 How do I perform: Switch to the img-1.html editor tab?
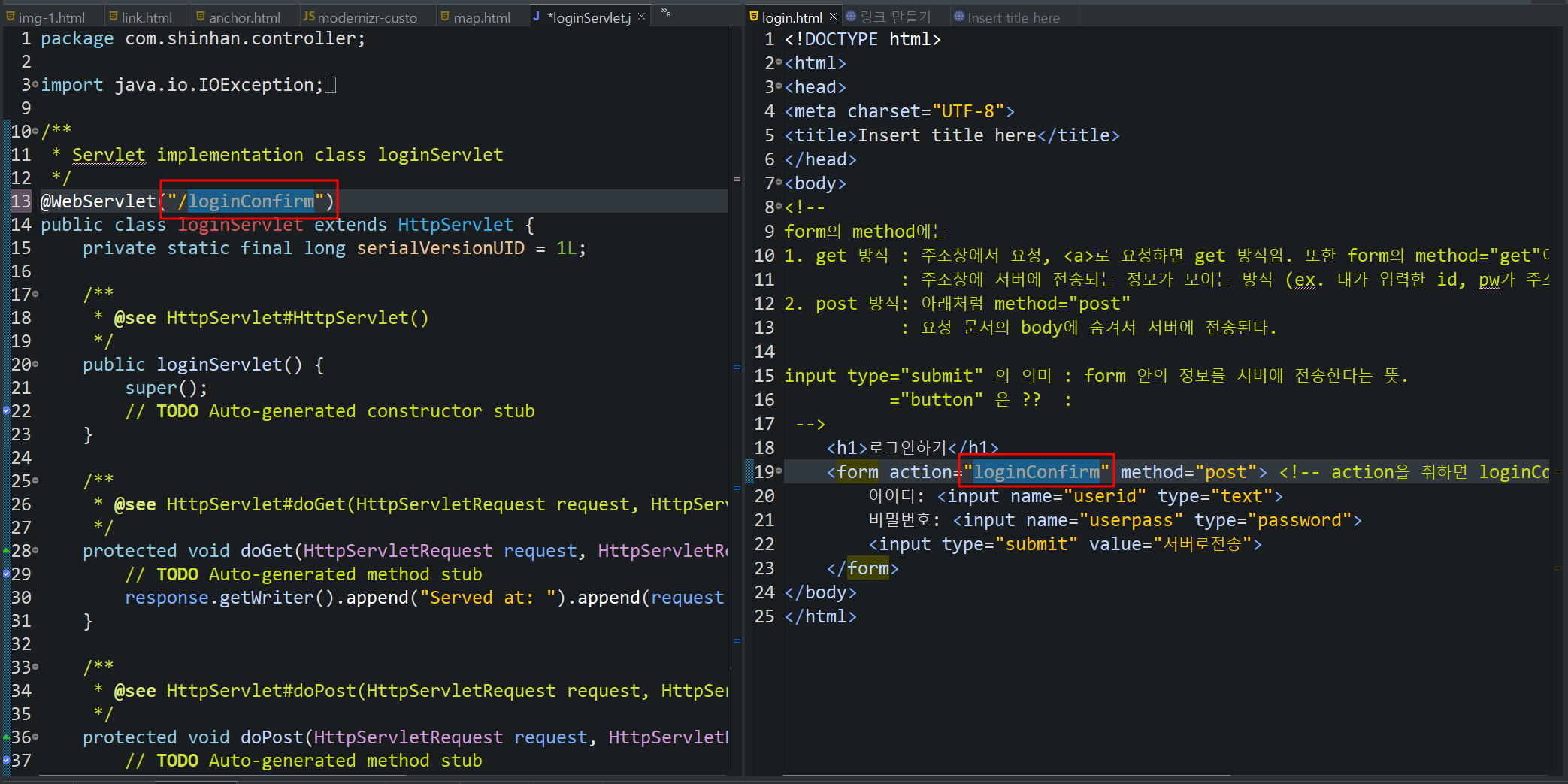(x=45, y=17)
